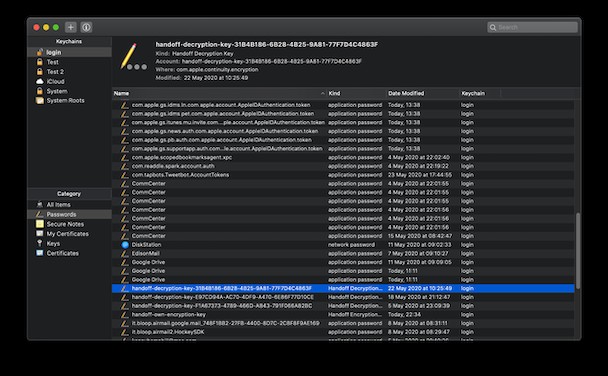The height and width of the screenshot is (376, 608).
Task: Select the Certificates category
Action: (70, 253)
